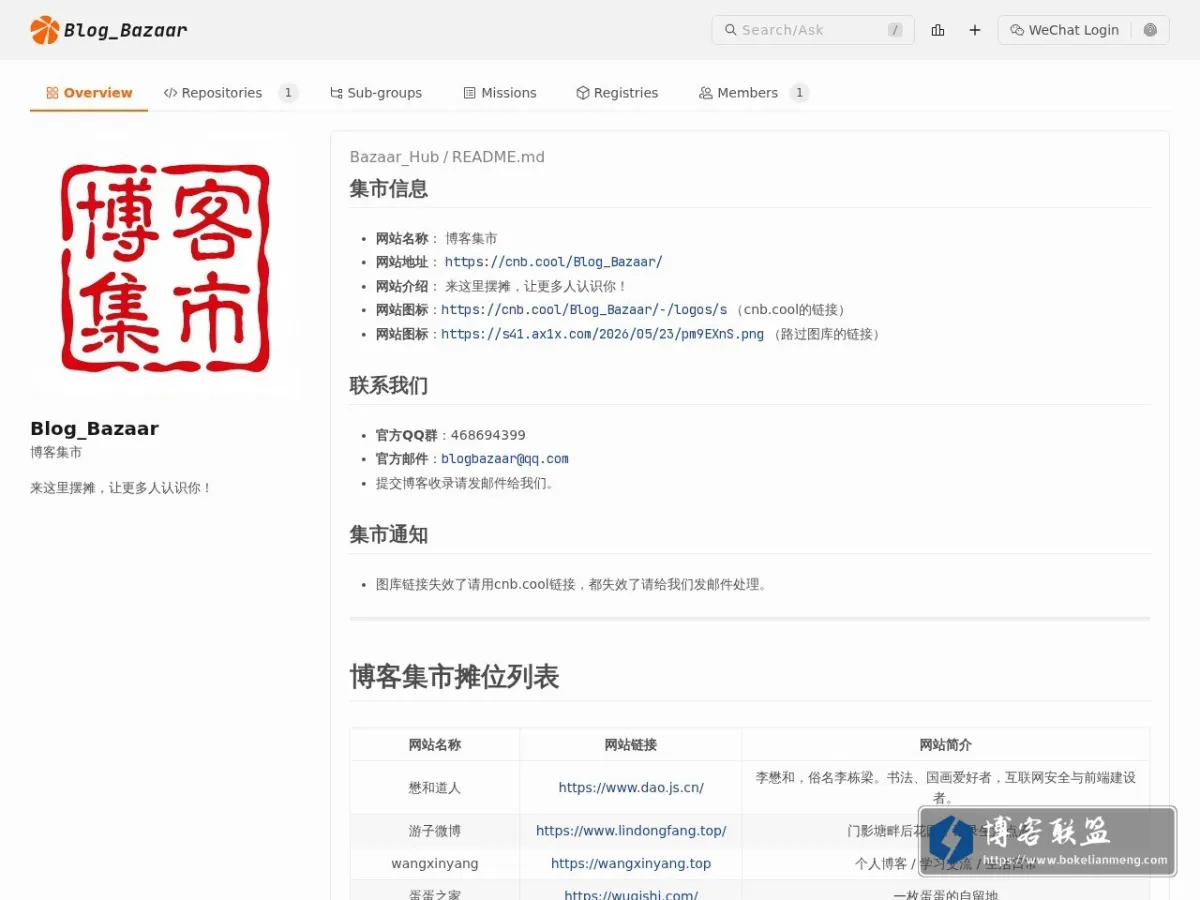
Task: Click the Repositories count badge 1
Action: pos(288,93)
